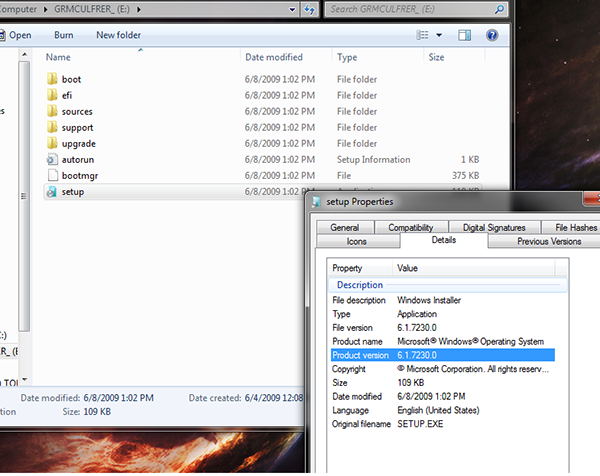Select the upgrade folder icon
Viewport: 600px width, 476px height.
(52, 143)
